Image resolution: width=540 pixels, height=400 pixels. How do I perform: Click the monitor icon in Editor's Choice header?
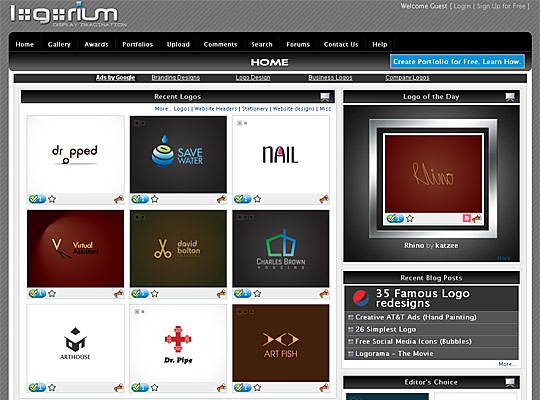pos(510,382)
